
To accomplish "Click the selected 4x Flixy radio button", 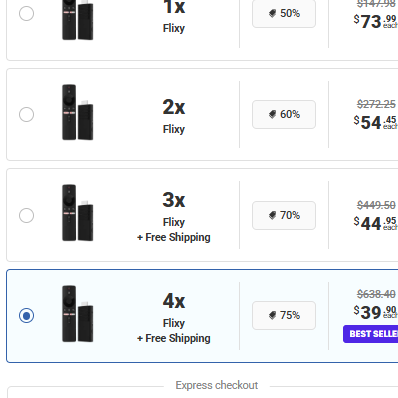I will [x=26, y=315].
